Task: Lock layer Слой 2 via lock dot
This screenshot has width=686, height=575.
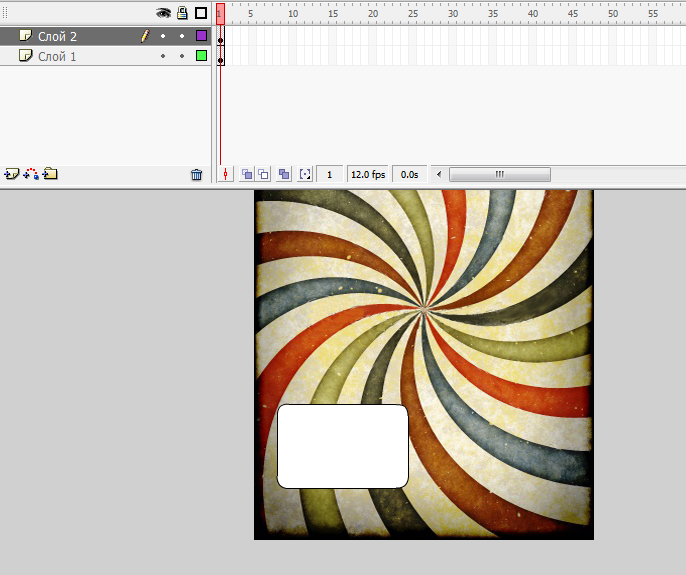Action: (x=182, y=36)
